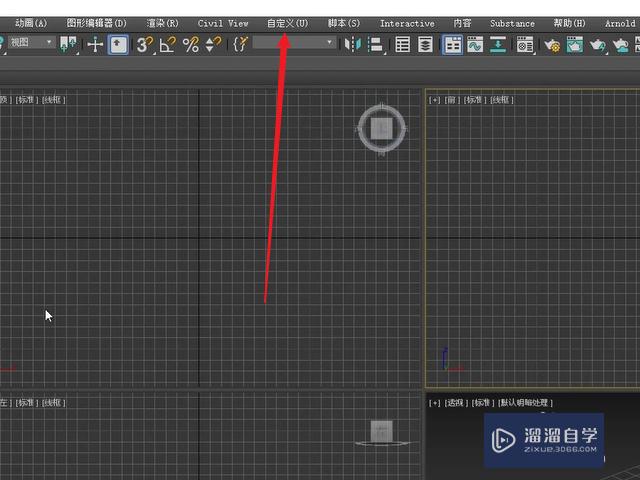640x480 pixels.
Task: Open the Curve Editor
Action: (475, 44)
